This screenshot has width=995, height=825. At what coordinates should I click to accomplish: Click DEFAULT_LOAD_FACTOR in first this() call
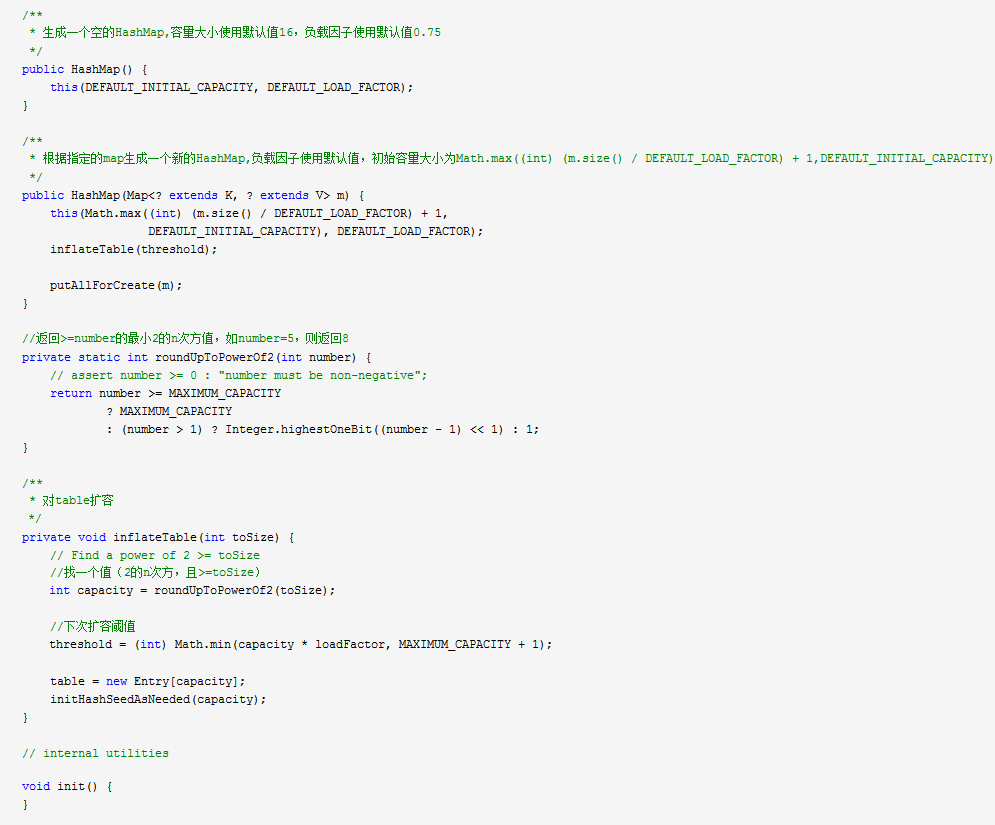click(x=334, y=88)
